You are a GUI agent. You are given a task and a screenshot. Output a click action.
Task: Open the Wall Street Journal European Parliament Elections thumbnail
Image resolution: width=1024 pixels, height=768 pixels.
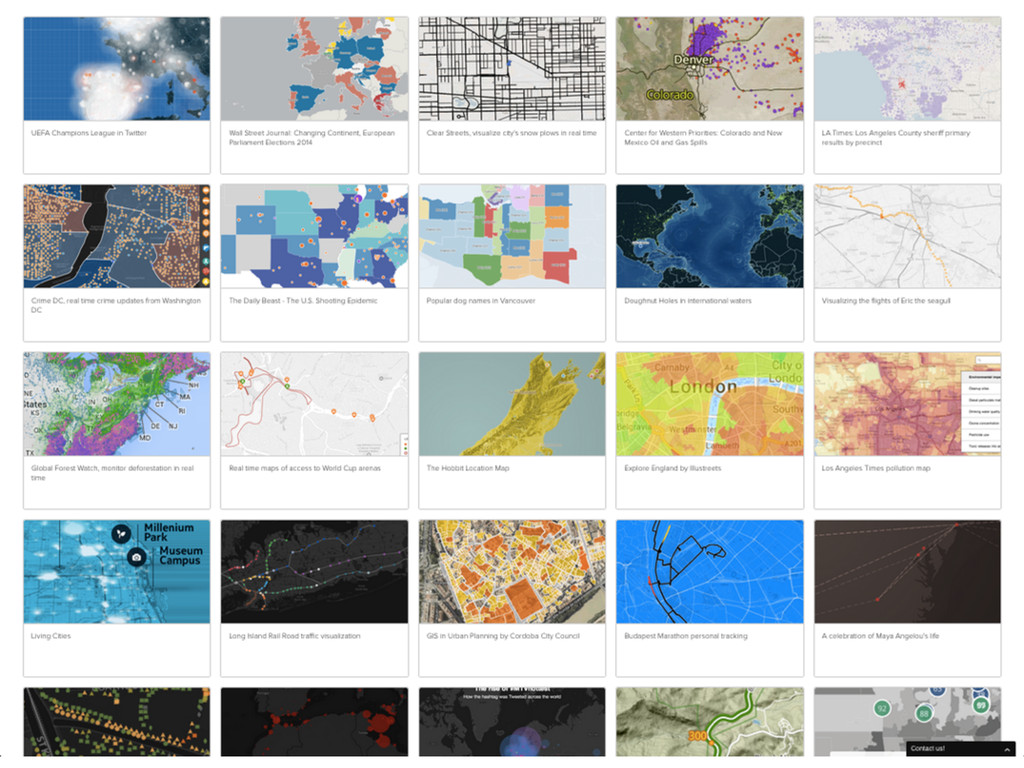(x=314, y=69)
